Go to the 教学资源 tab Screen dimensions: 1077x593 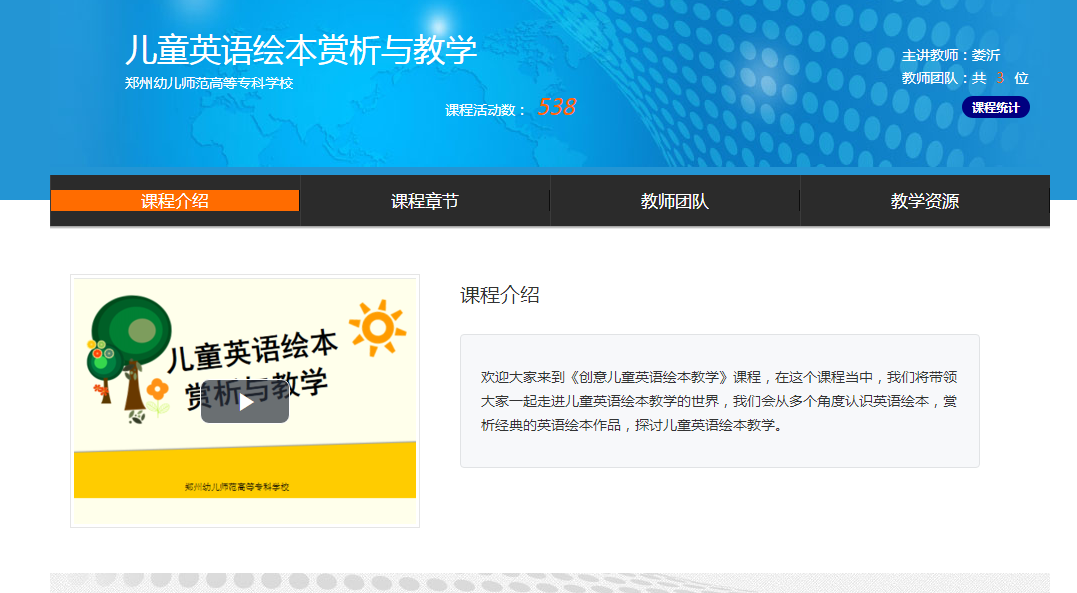[925, 201]
